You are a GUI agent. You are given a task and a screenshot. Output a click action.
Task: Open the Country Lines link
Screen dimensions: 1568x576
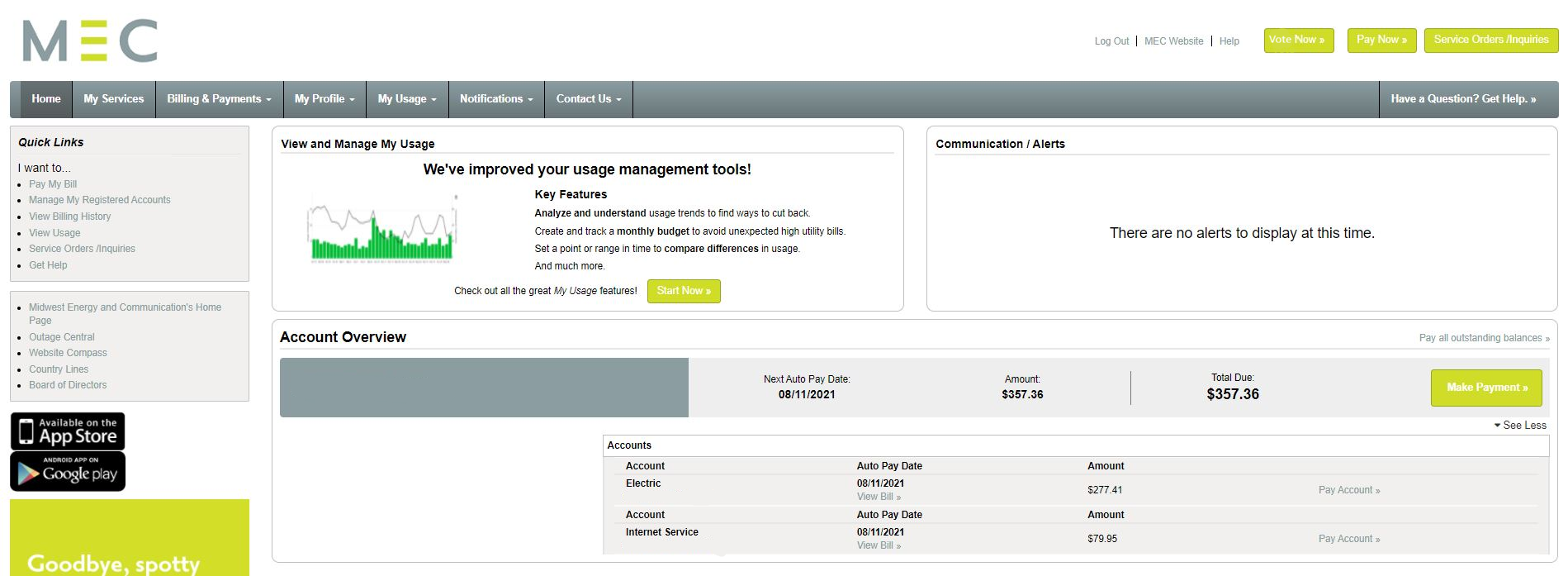[59, 369]
